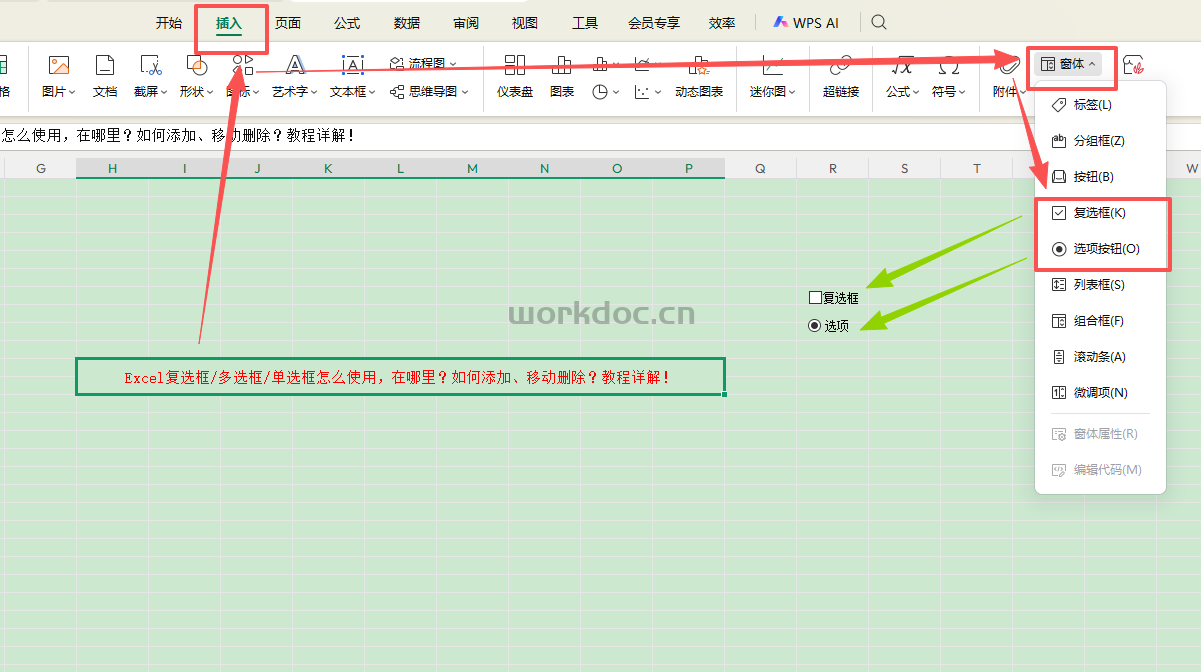Expand the 图片 dropdown arrow
Screen dimensions: 1201x672
[72, 92]
